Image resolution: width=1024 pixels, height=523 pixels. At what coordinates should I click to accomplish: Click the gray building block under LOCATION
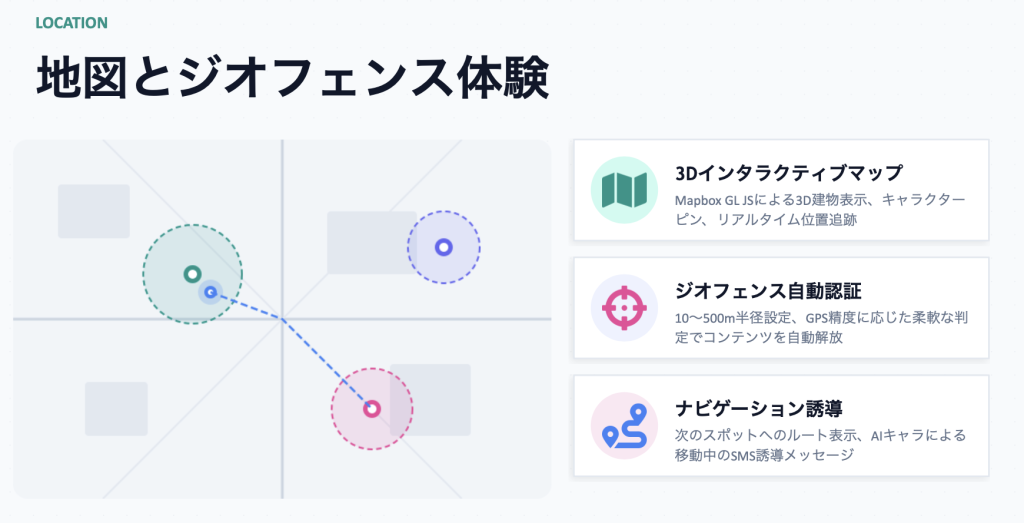click(x=93, y=211)
